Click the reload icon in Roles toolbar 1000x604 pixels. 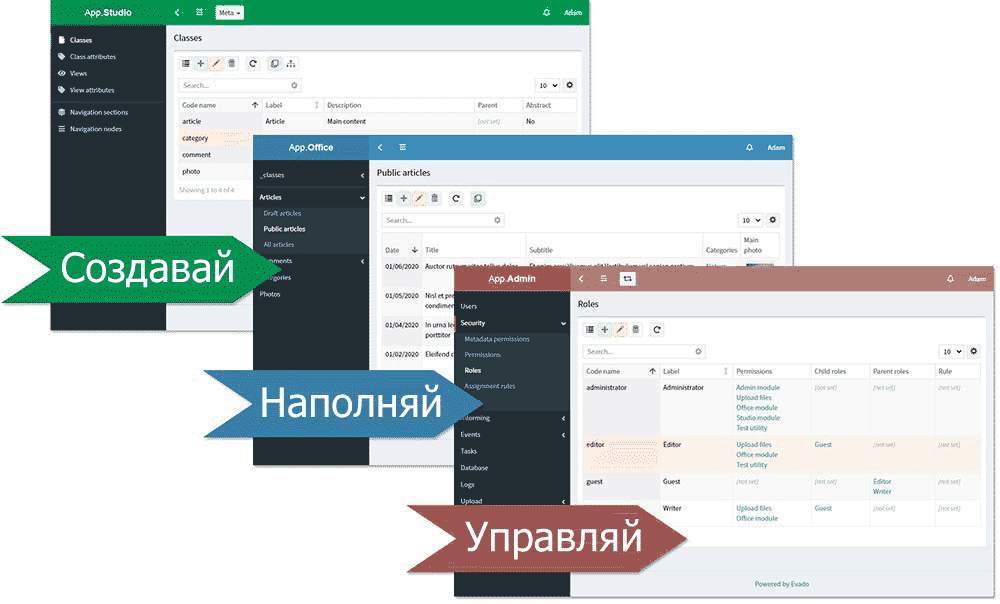click(x=657, y=330)
